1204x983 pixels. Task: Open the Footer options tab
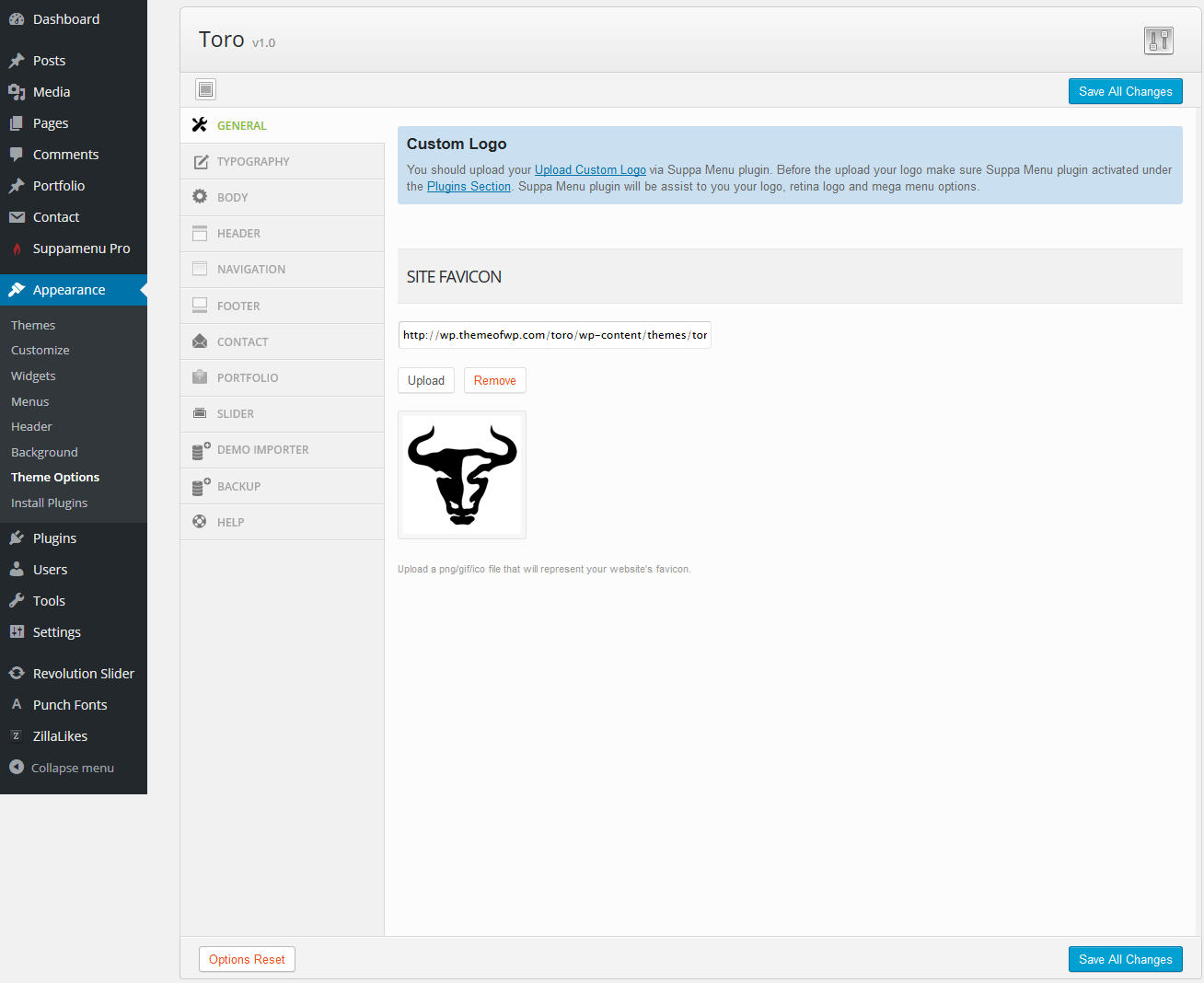(283, 306)
